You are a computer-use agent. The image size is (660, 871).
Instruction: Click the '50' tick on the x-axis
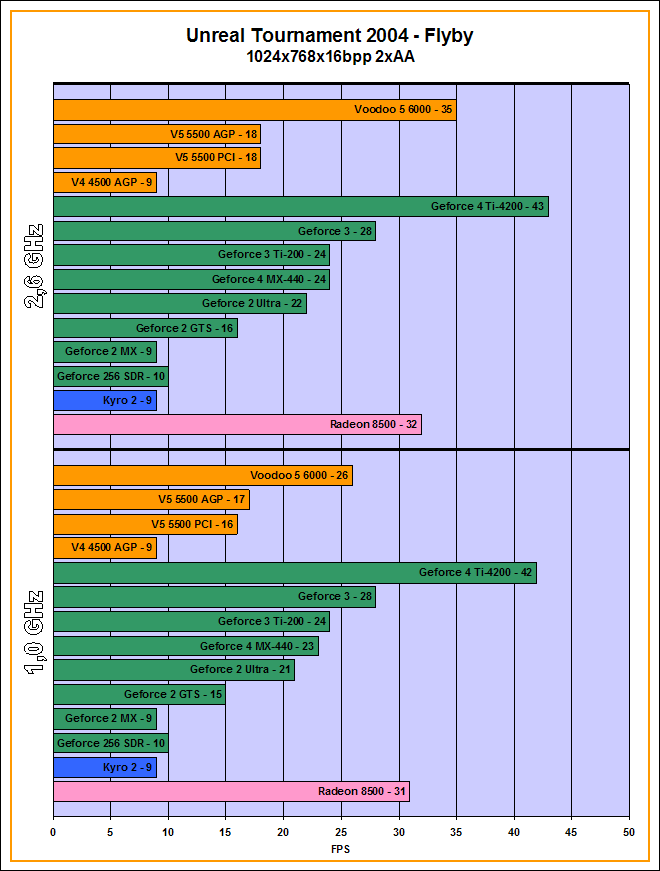tap(628, 830)
